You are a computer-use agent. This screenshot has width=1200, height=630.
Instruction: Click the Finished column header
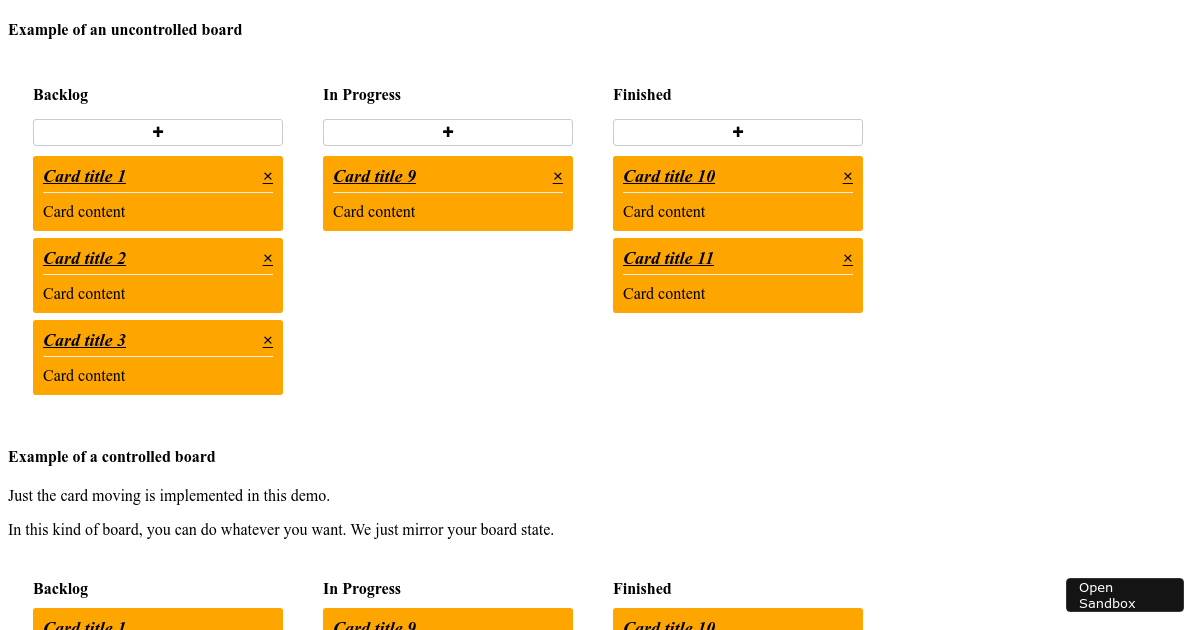[642, 94]
